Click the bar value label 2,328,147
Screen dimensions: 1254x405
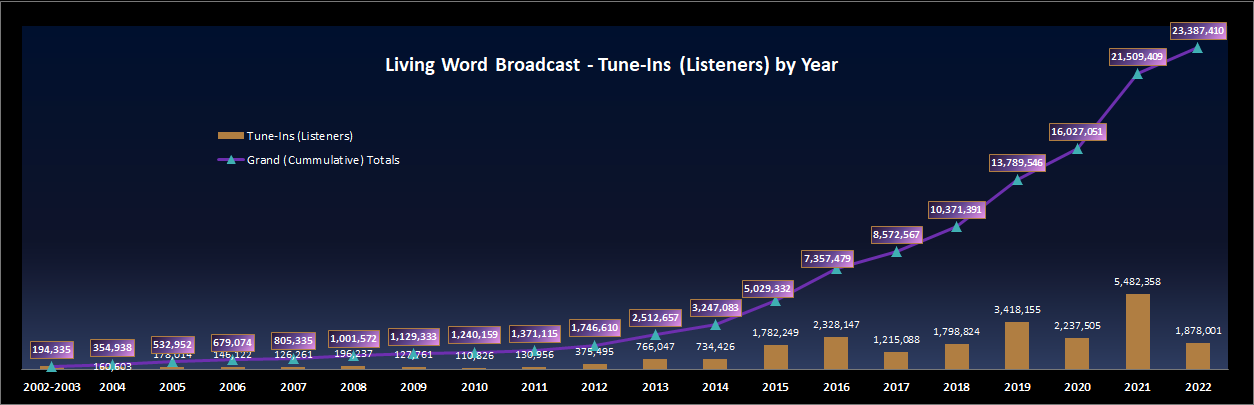click(x=837, y=325)
